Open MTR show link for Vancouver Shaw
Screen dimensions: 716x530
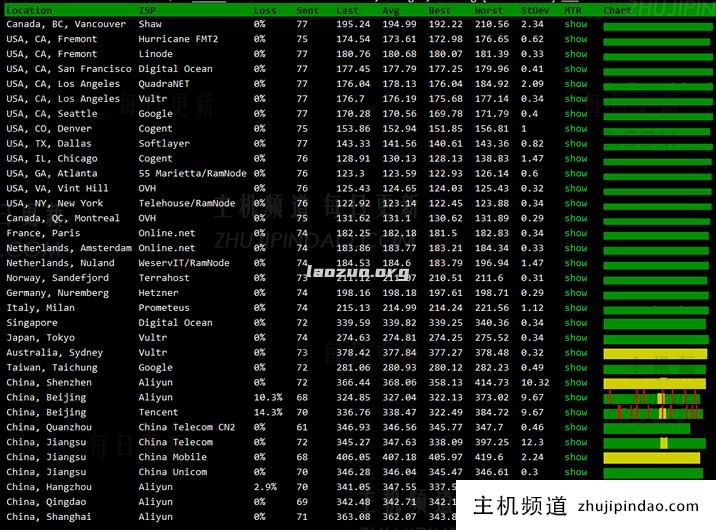click(575, 24)
